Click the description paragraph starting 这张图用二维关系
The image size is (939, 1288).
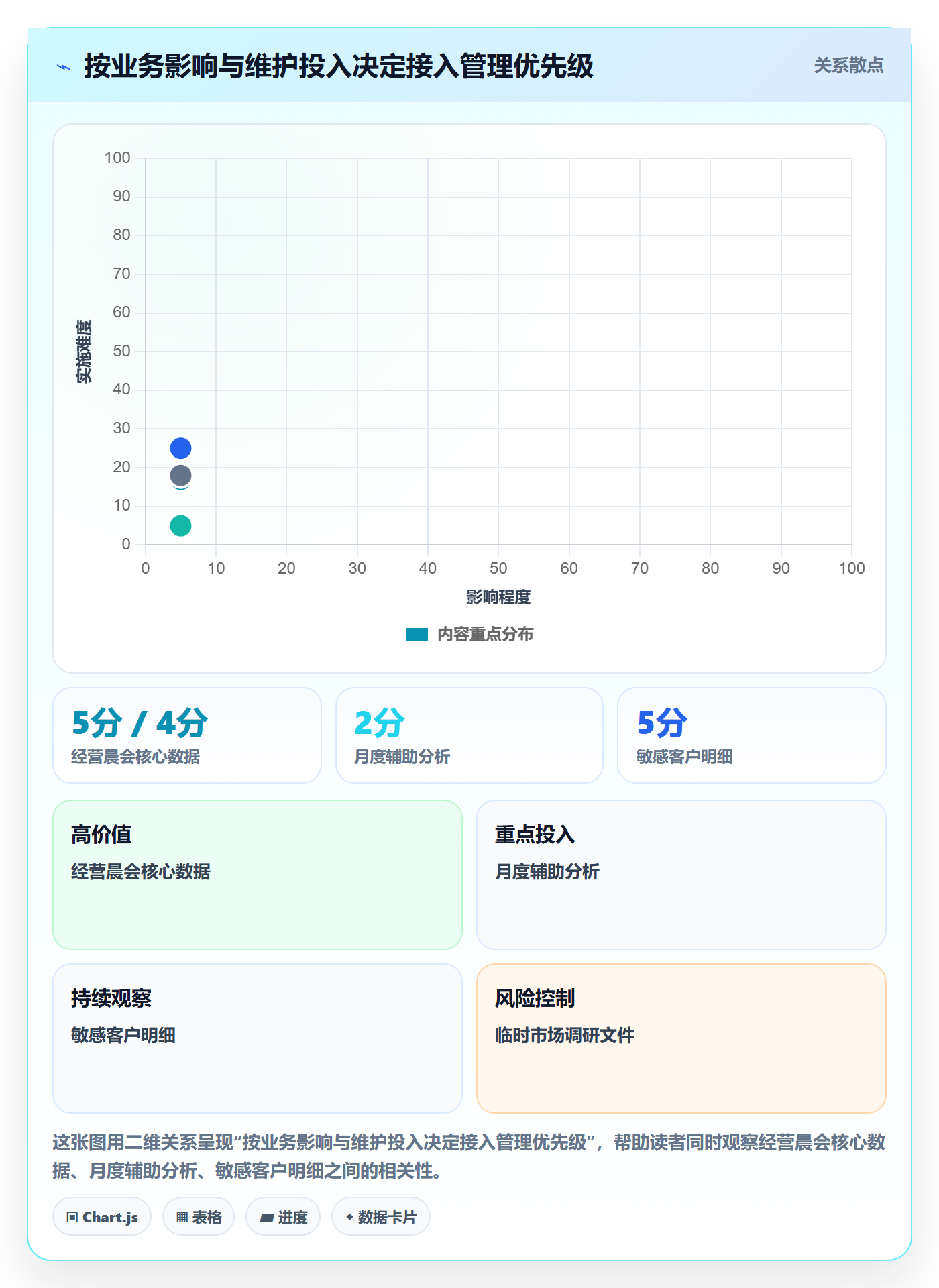point(469,1157)
